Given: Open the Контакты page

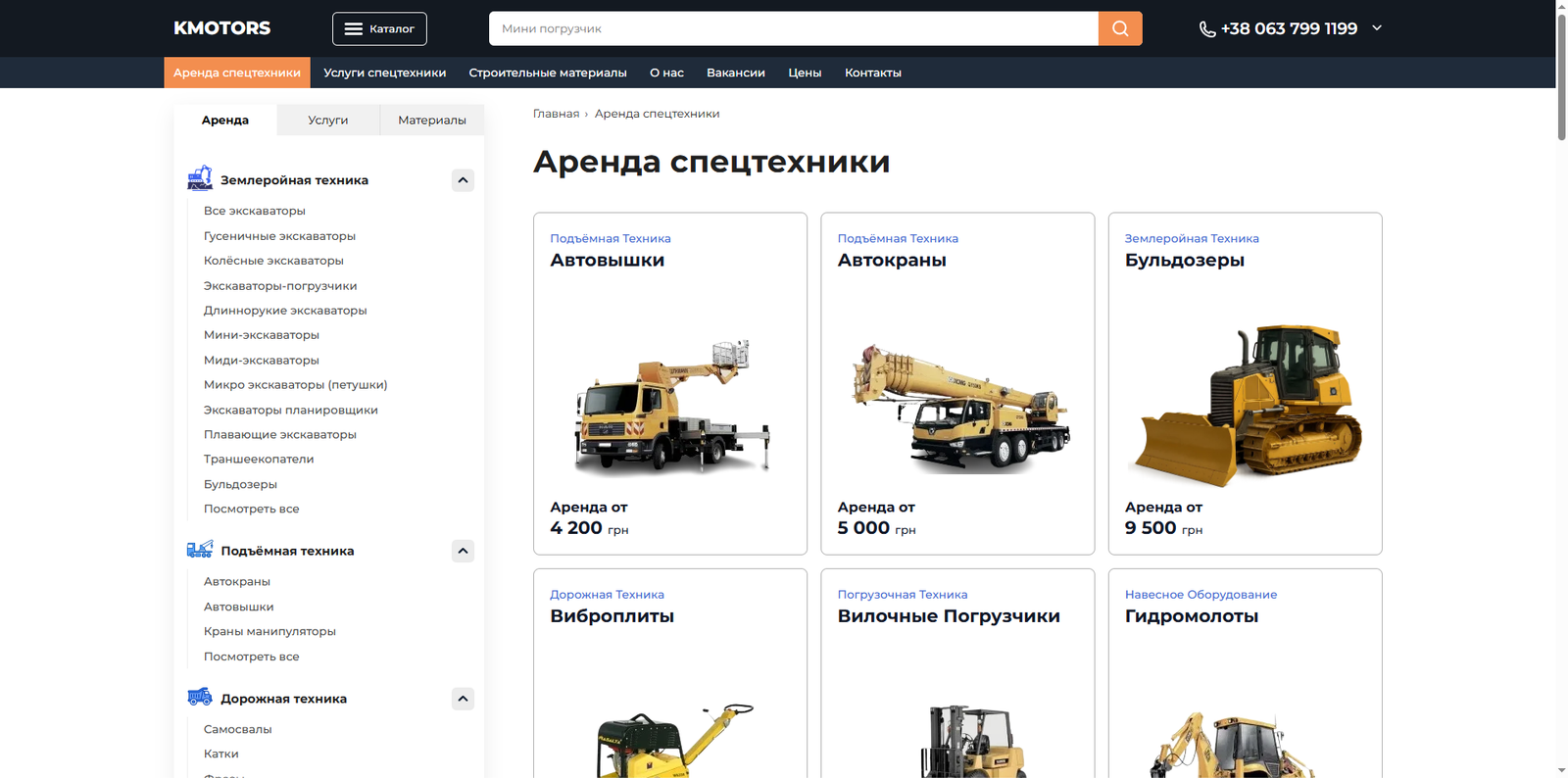Looking at the screenshot, I should pyautogui.click(x=873, y=73).
